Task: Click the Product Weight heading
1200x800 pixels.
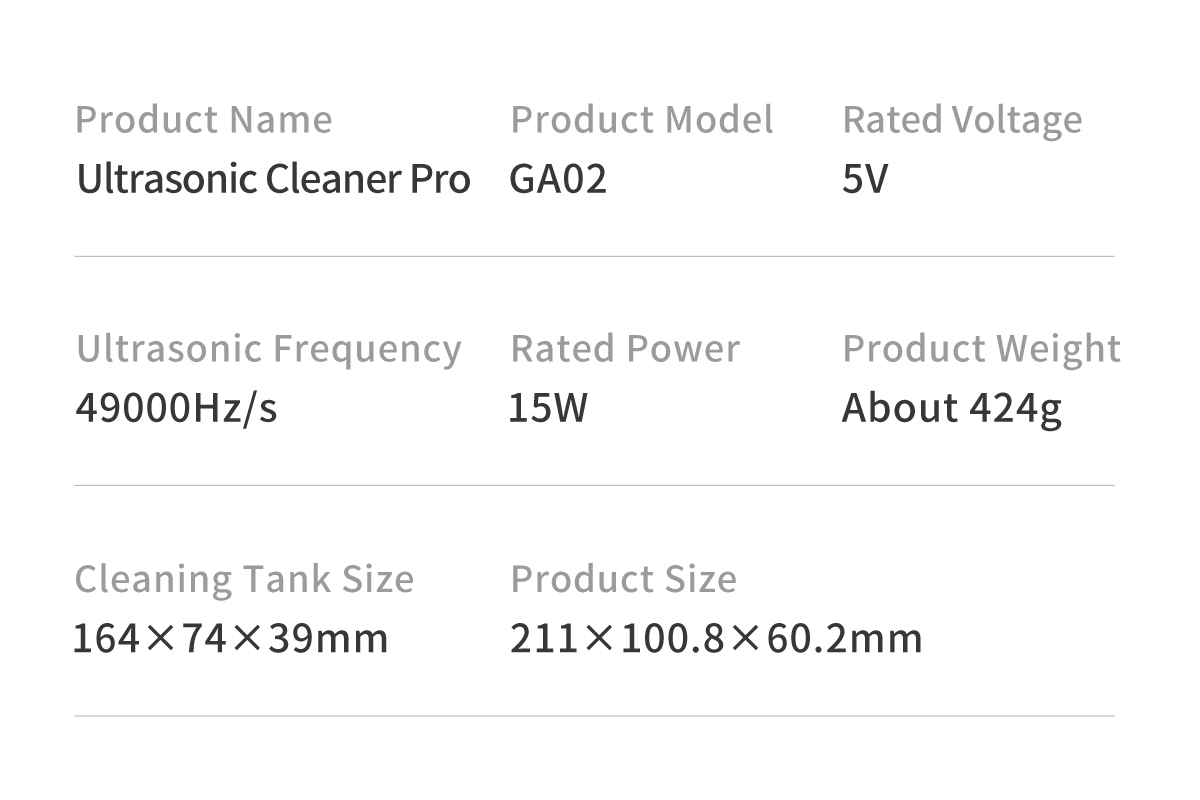Action: point(981,350)
